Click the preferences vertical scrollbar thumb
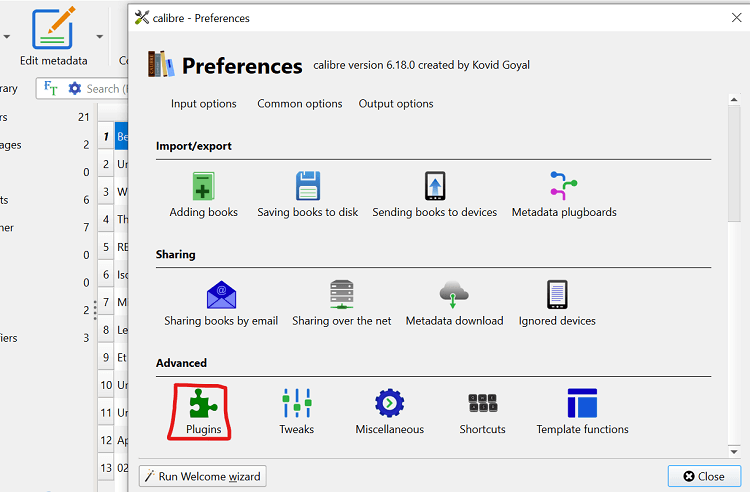Screen dimensions: 750x492 (x=734, y=164)
